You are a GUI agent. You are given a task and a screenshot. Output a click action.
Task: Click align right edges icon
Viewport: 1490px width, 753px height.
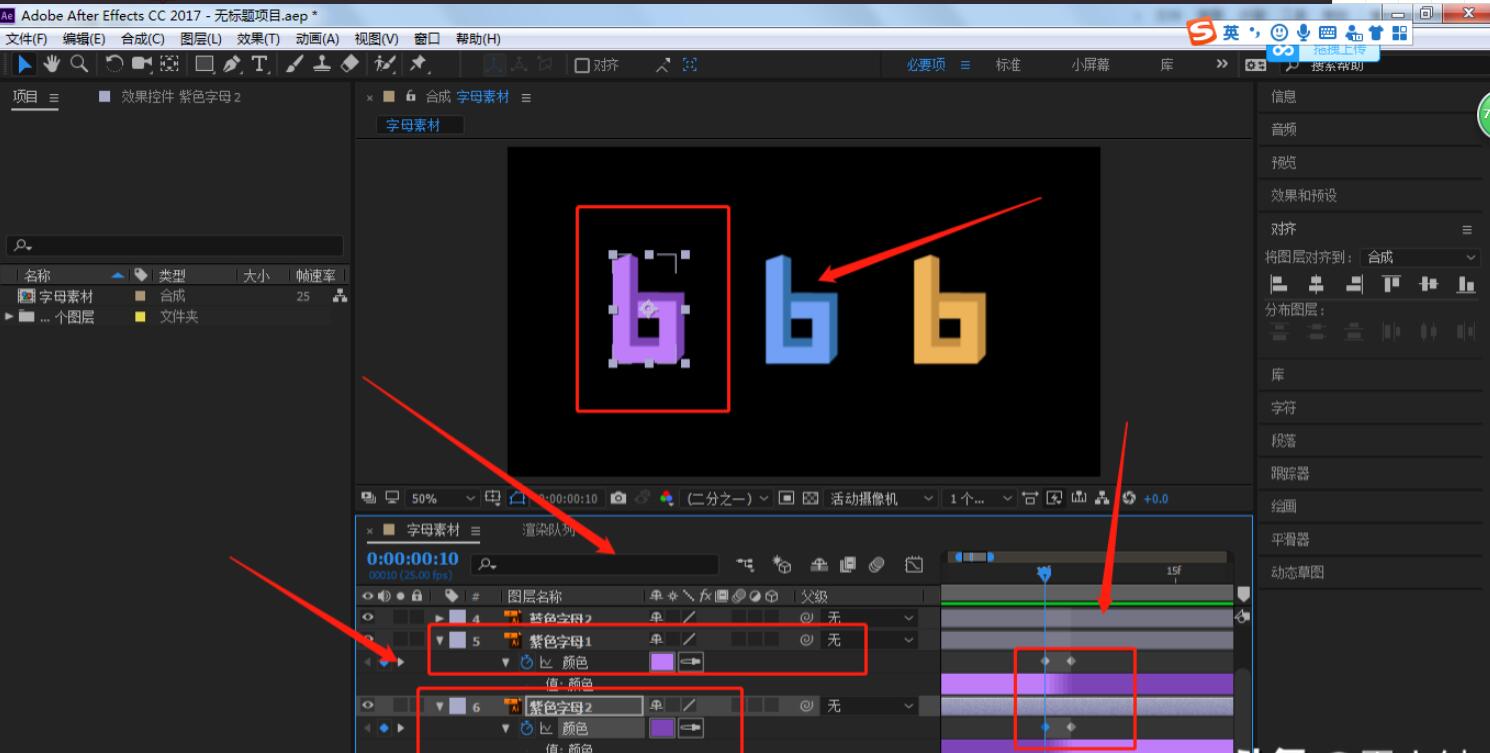click(1354, 284)
